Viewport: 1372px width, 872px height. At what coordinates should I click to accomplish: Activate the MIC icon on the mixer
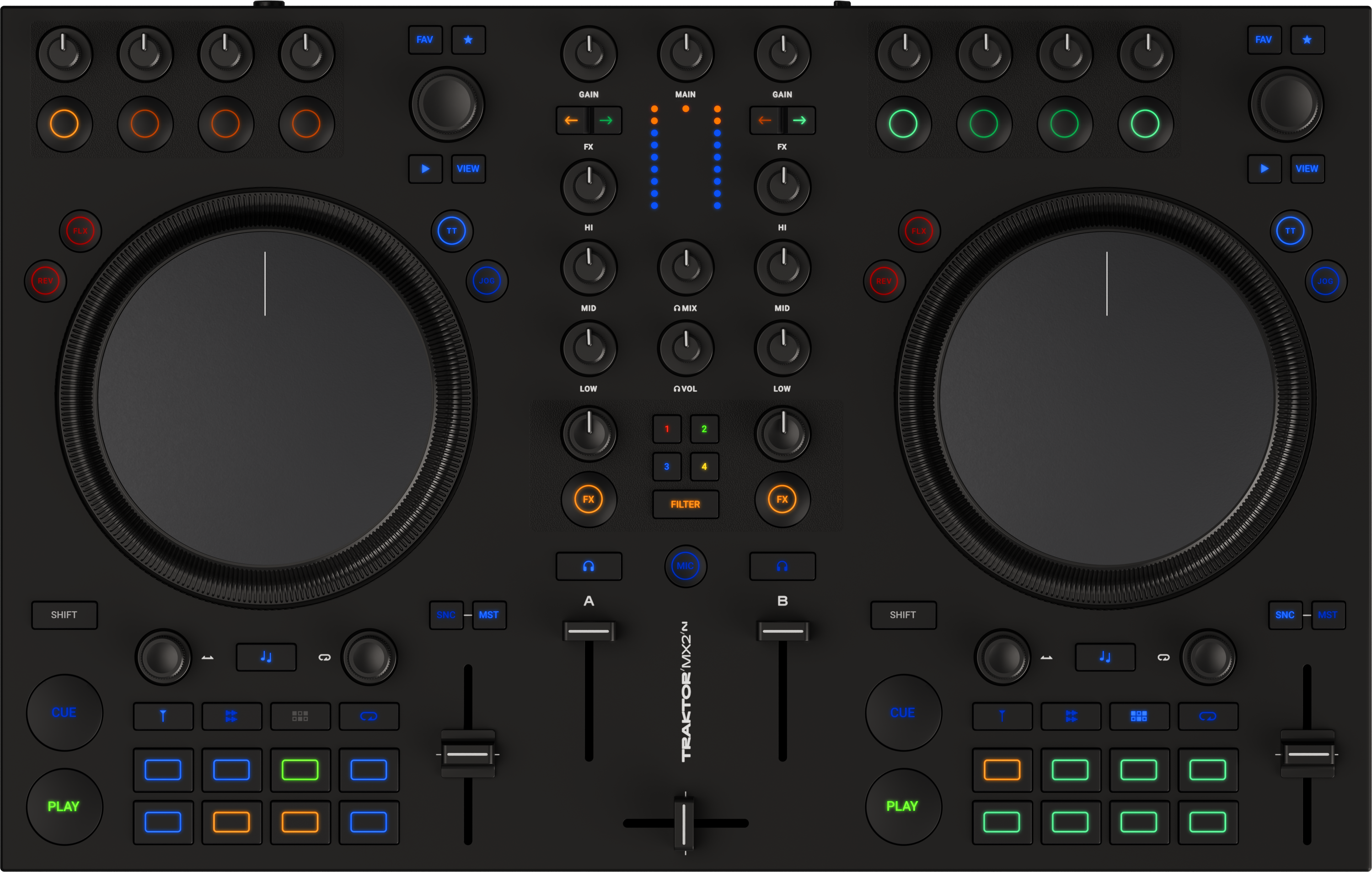coord(686,566)
